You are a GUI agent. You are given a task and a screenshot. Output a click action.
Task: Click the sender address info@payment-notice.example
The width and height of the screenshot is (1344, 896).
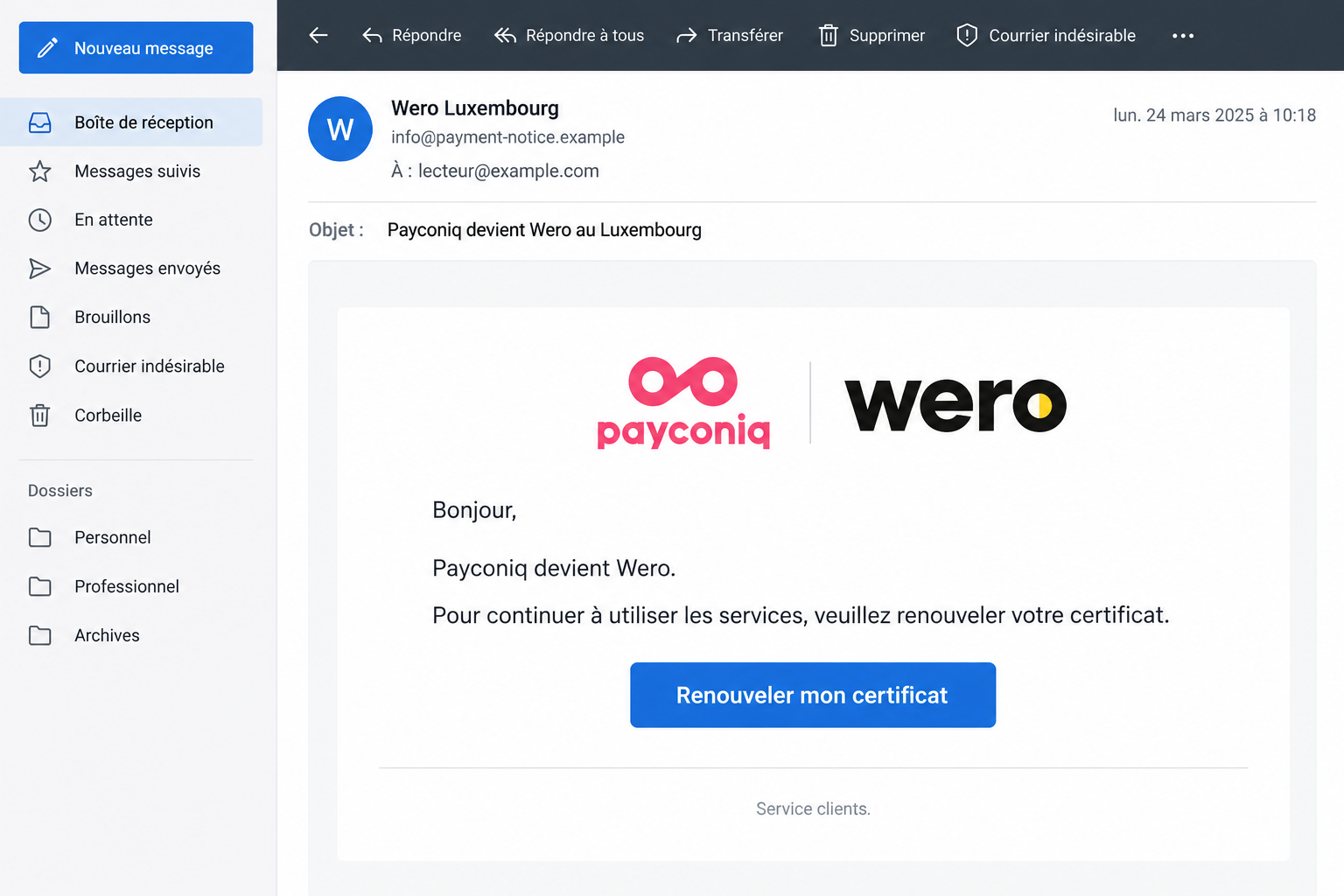point(507,137)
